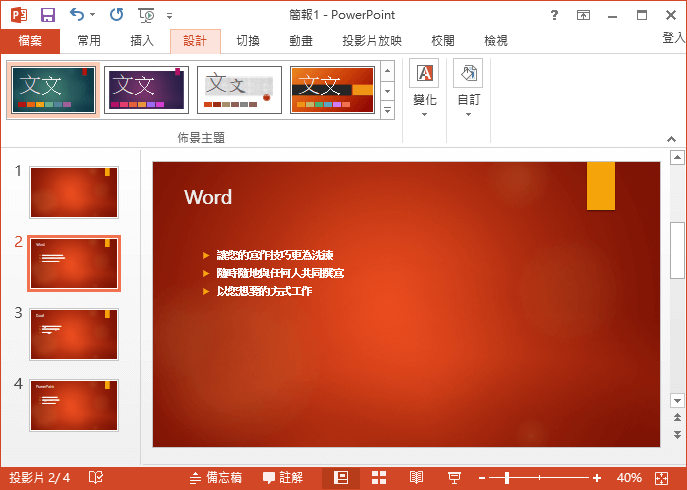Click the third bullet 以您想要的方式工作
The height and width of the screenshot is (490, 687).
264,291
